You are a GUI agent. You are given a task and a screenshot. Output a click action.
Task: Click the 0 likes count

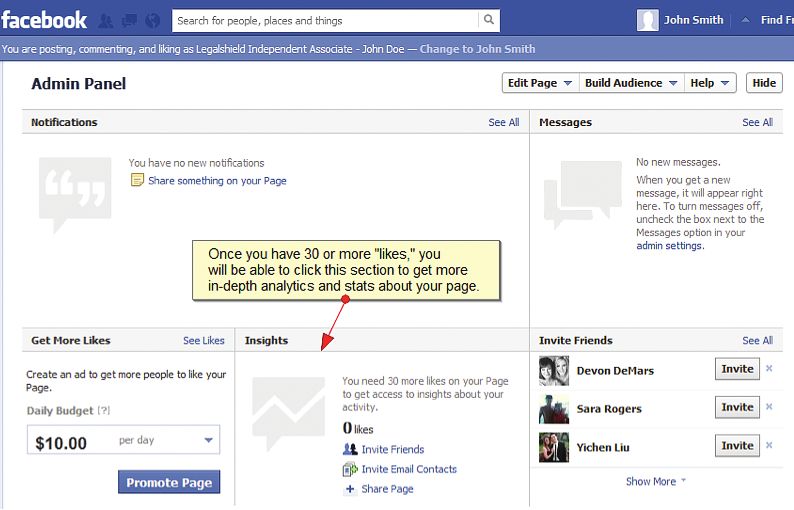[358, 428]
